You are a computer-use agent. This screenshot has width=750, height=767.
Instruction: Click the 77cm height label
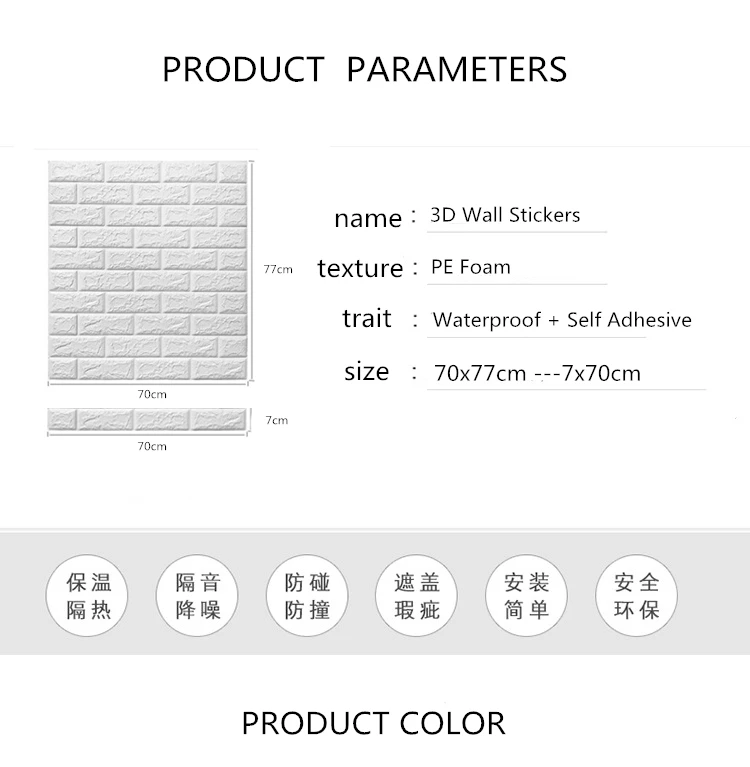tap(278, 269)
